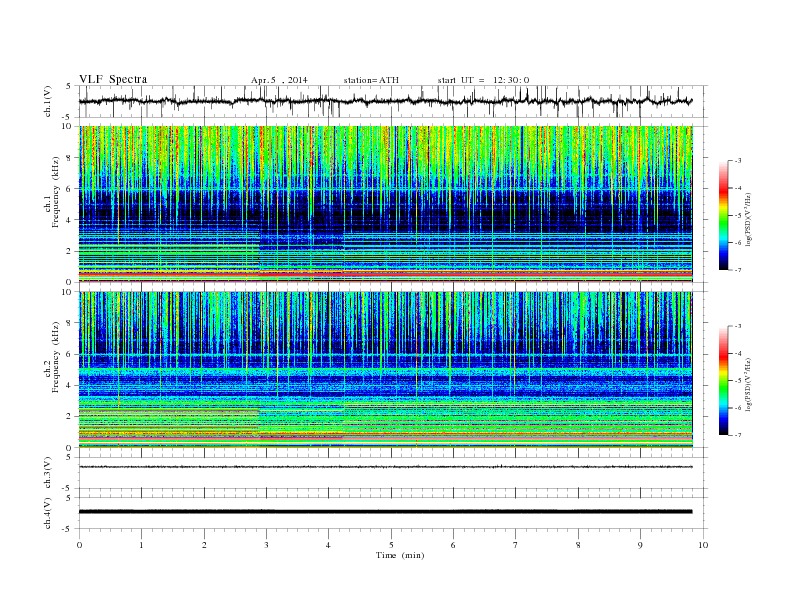Click time axis tick label "9"
This screenshot has height=612, width=792.
640,545
